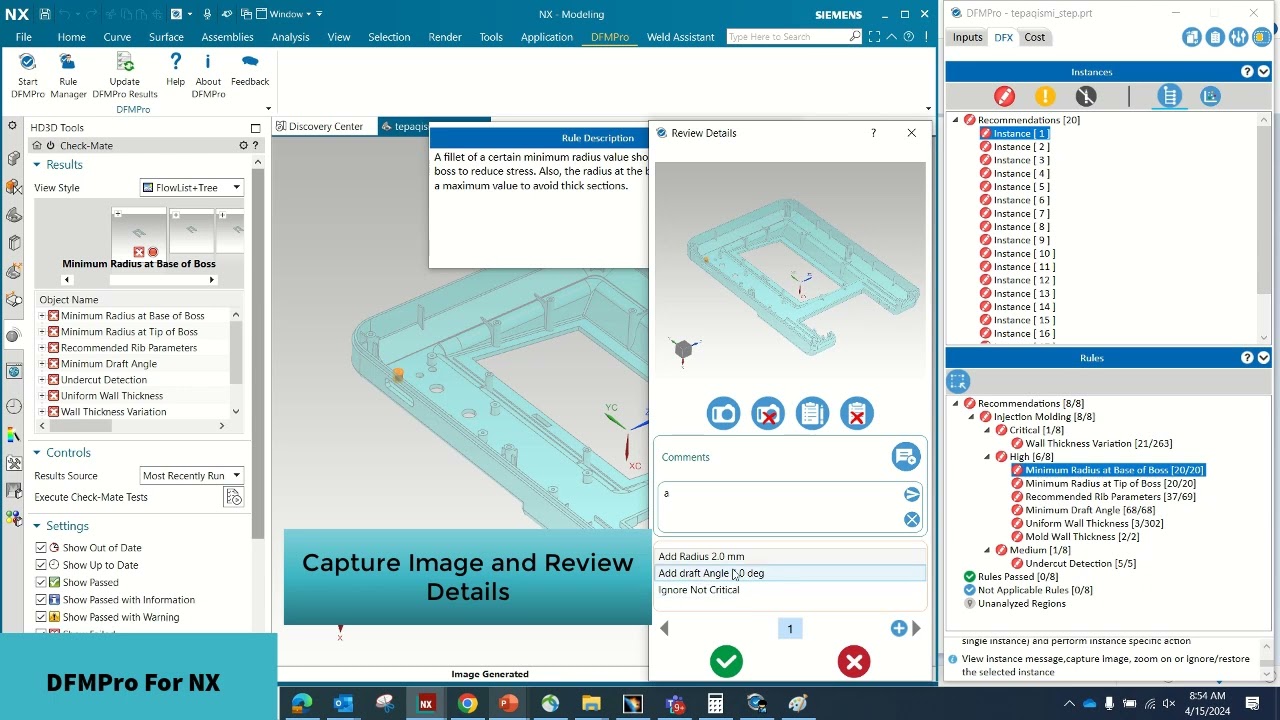
Task: Toggle Show Passed with Information checkbox
Action: tap(41, 600)
